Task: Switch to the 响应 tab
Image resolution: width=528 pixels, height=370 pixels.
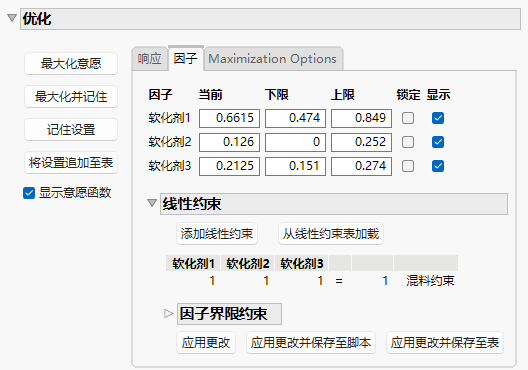Action: [x=150, y=59]
